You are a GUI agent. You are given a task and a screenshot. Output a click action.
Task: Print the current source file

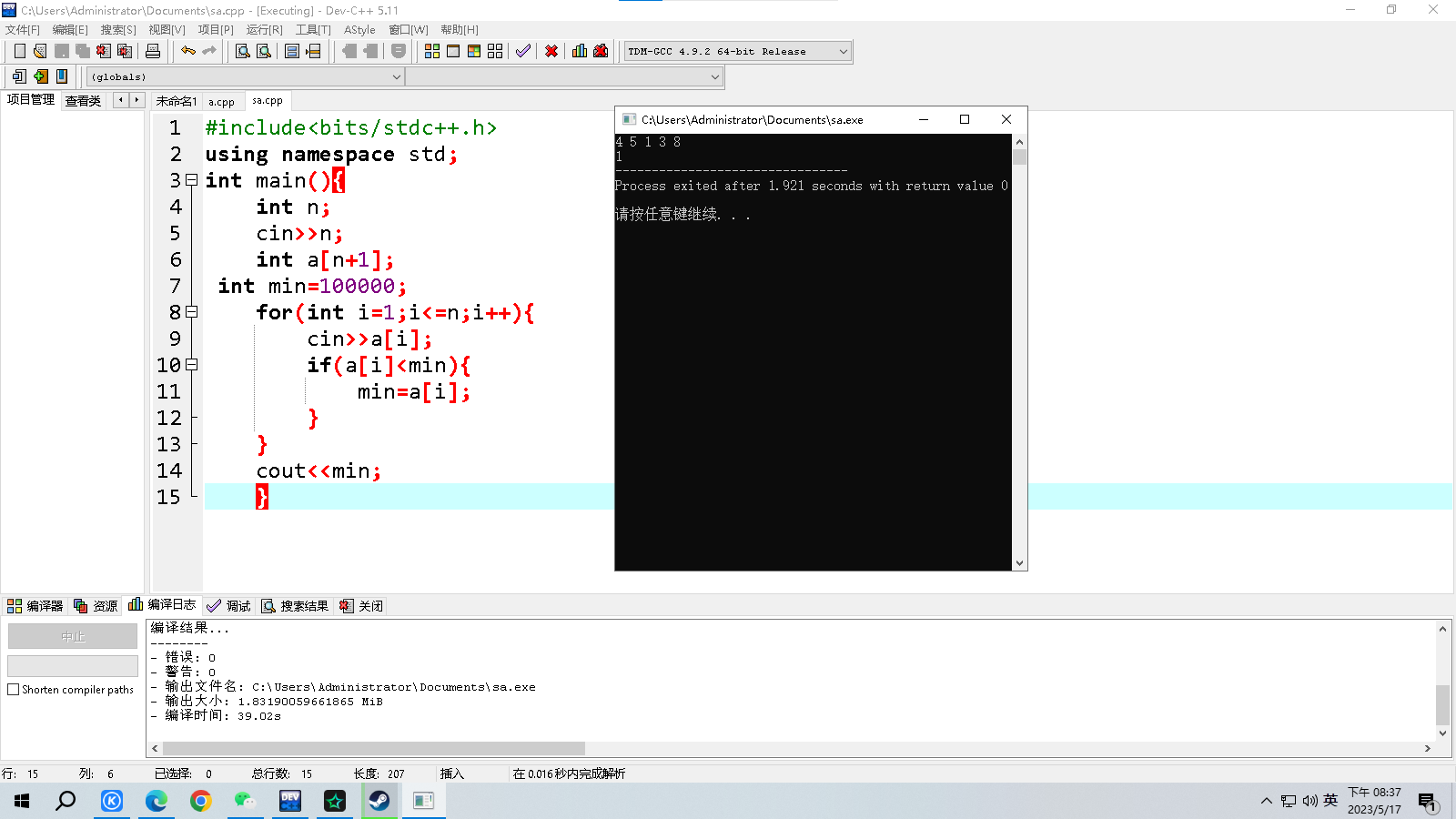click(x=153, y=51)
